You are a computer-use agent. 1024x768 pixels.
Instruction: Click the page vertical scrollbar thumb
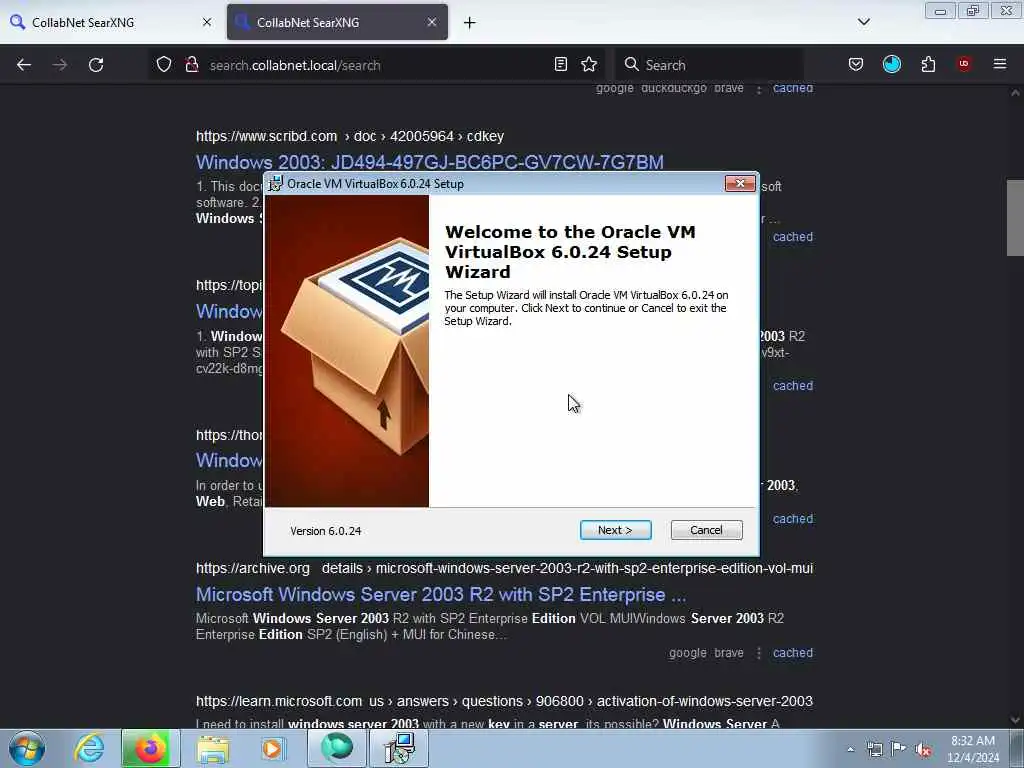(1015, 217)
